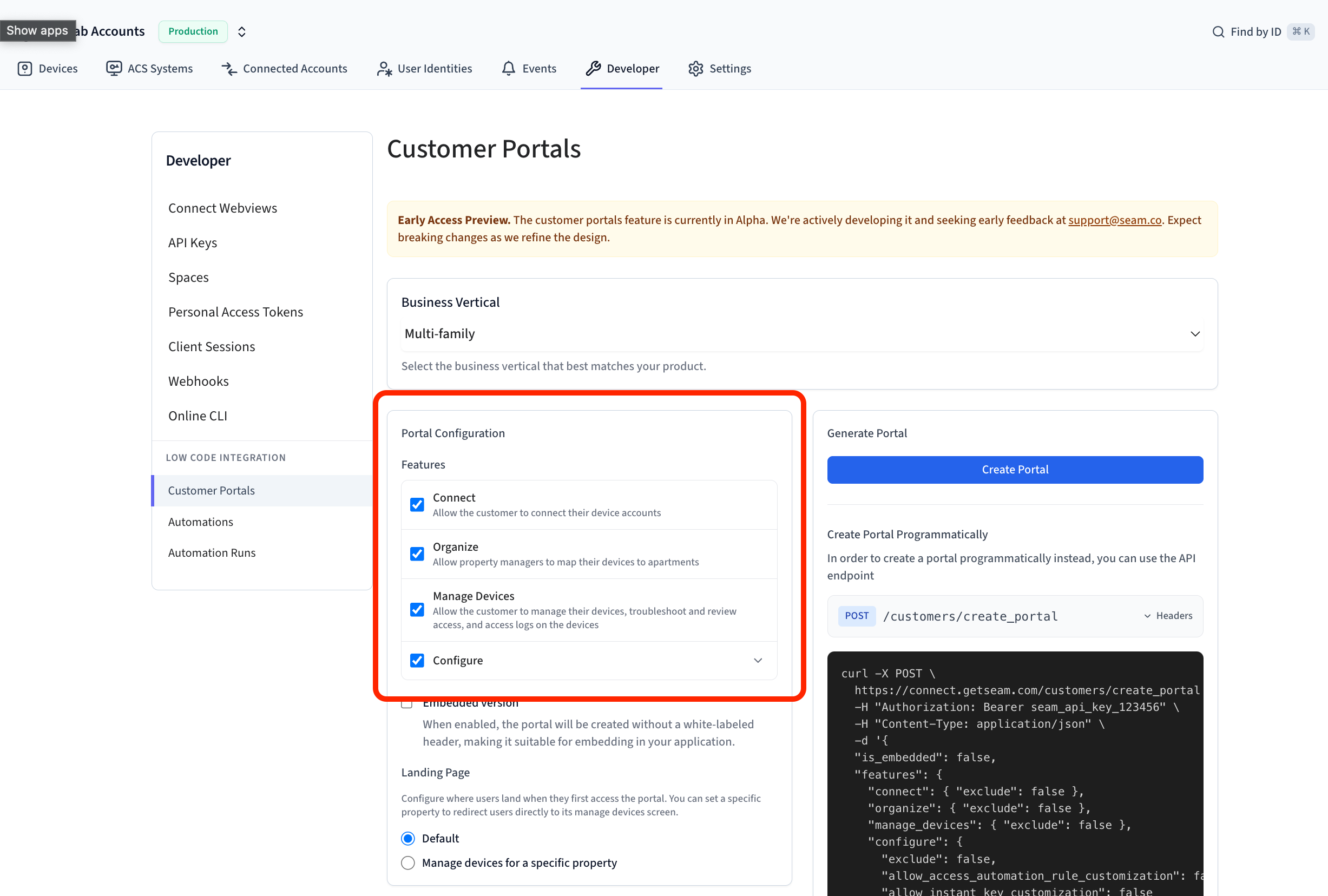The height and width of the screenshot is (896, 1328).
Task: Open API Keys in Developer sidebar
Action: pyautogui.click(x=193, y=243)
